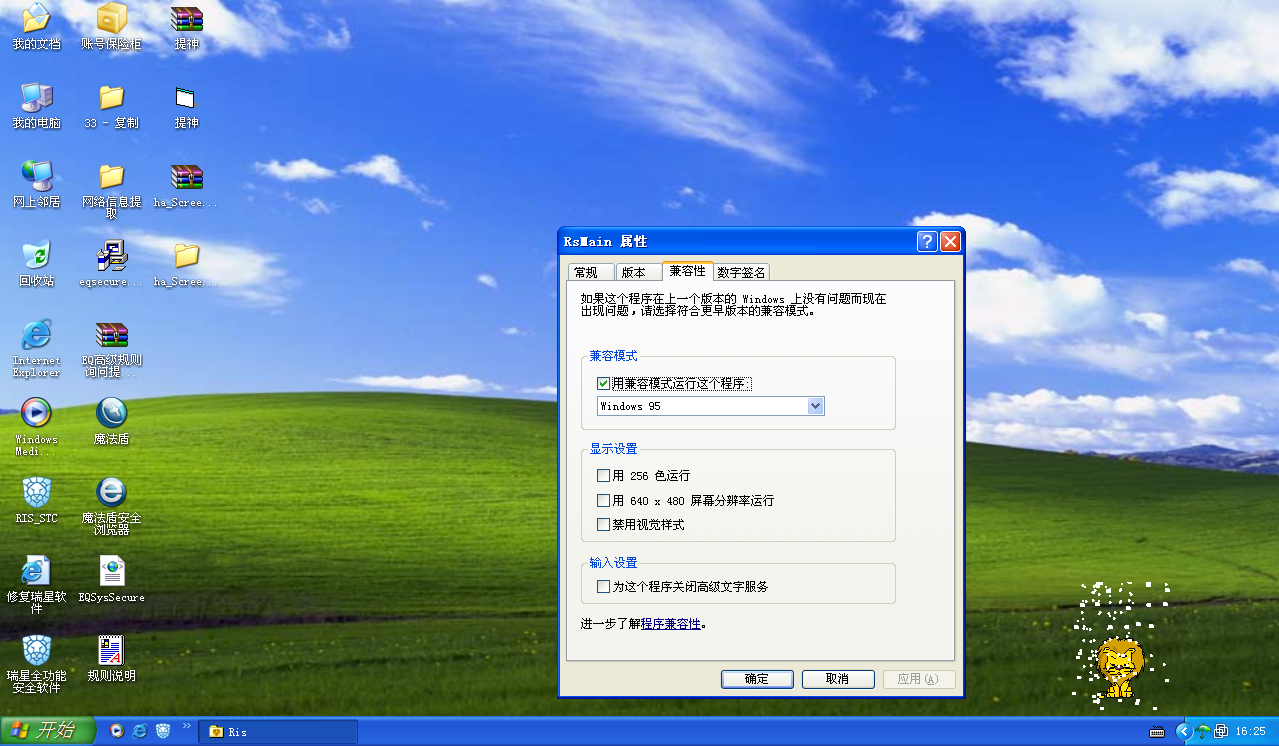The width and height of the screenshot is (1279, 746).
Task: Uncheck 用兼容模式运行这个程序 checkbox
Action: [603, 383]
